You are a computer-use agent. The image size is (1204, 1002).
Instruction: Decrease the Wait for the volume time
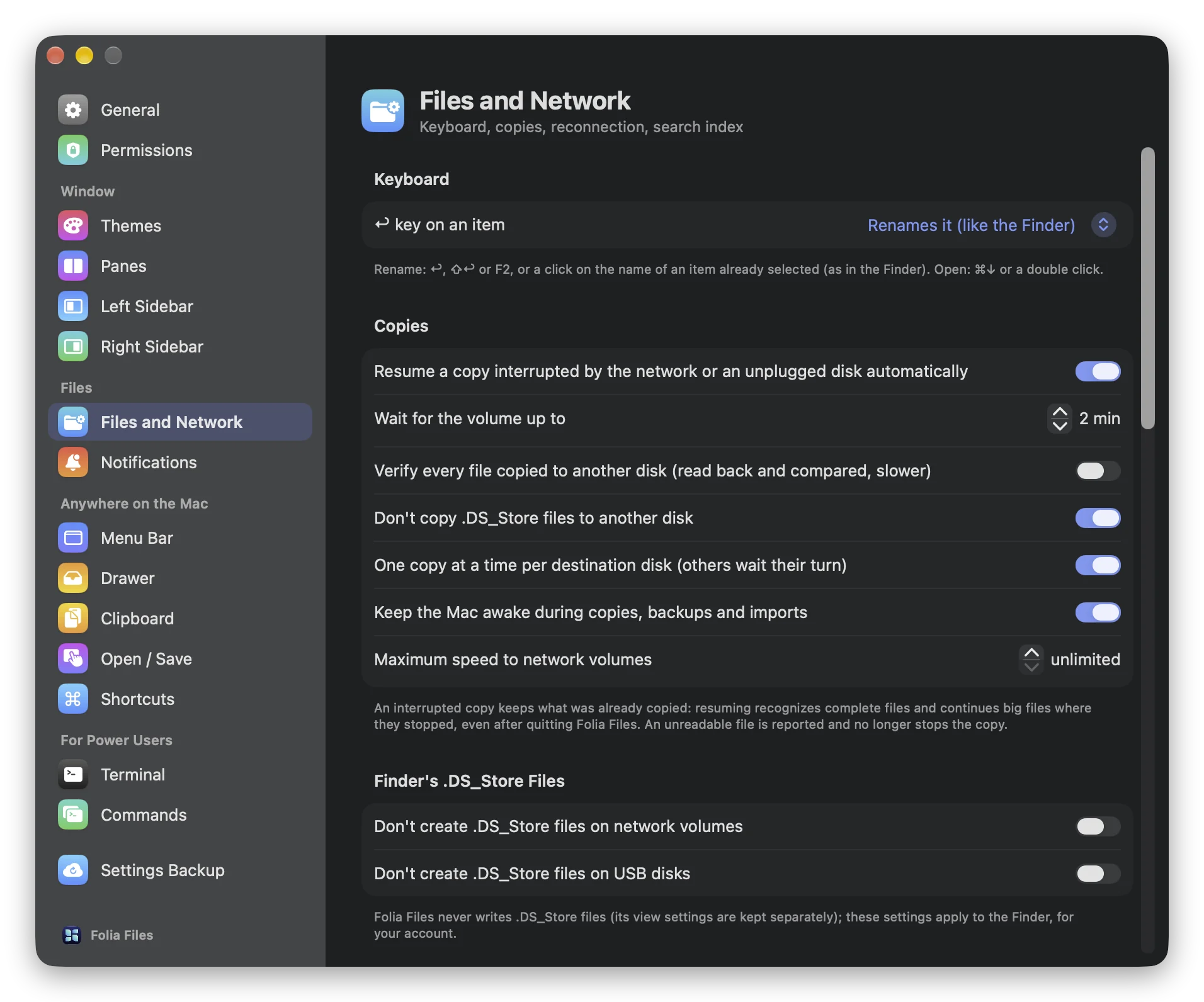[x=1060, y=426]
